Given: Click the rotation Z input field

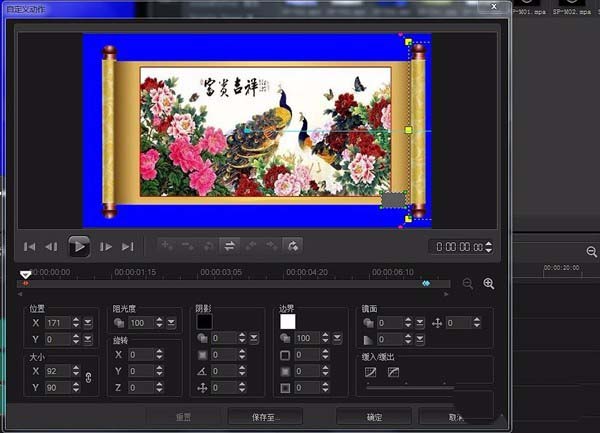Looking at the screenshot, I should point(141,387).
